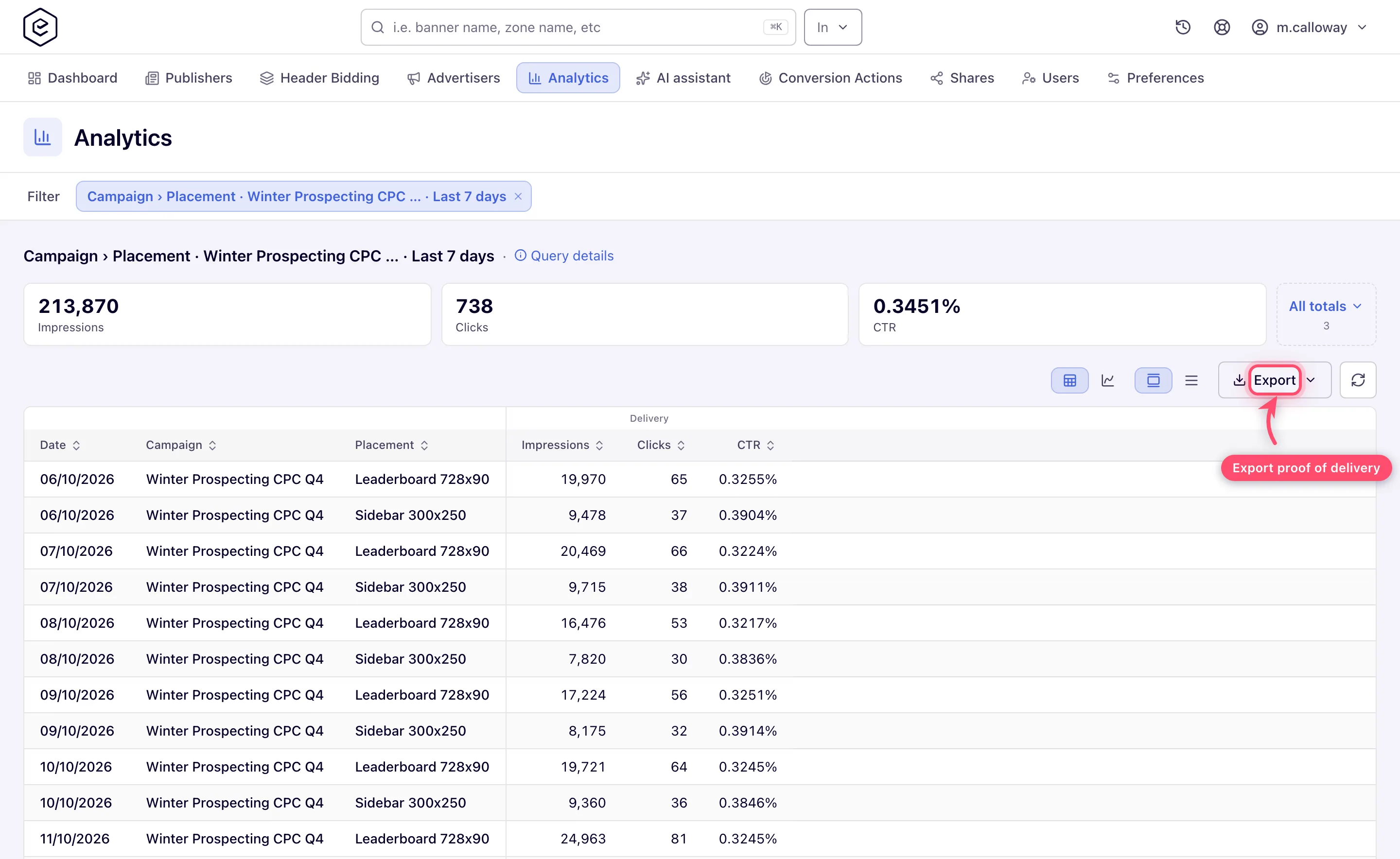Open the help lifebuoy icon
This screenshot has width=1400, height=859.
click(1222, 27)
